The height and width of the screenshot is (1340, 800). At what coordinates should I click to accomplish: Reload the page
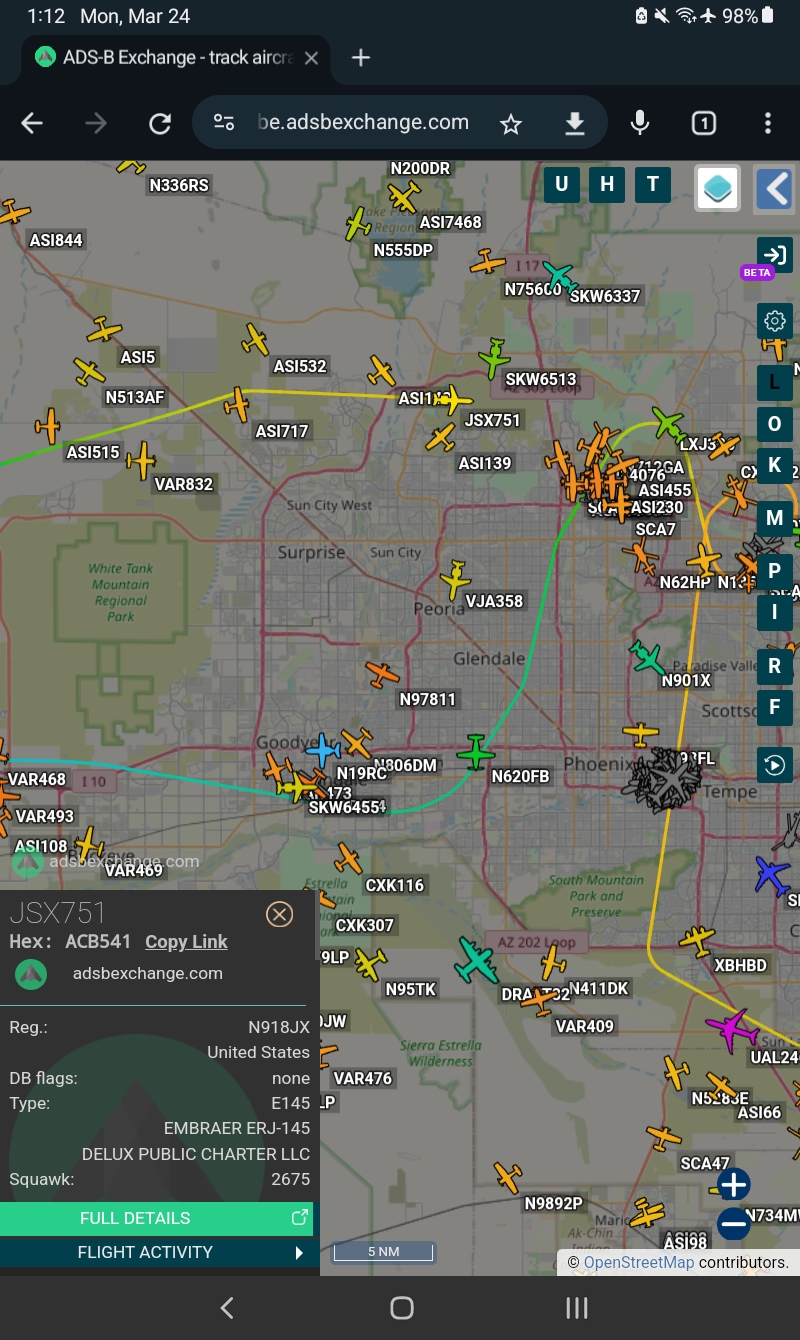pos(160,123)
